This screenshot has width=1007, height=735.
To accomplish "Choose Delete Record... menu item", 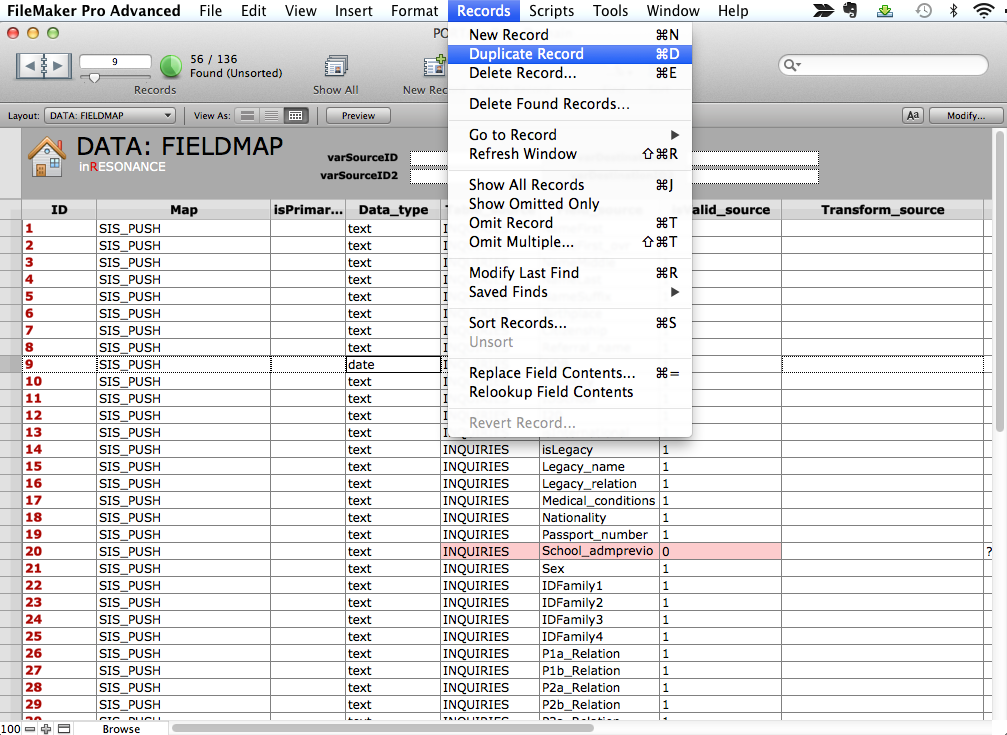I will (x=570, y=73).
